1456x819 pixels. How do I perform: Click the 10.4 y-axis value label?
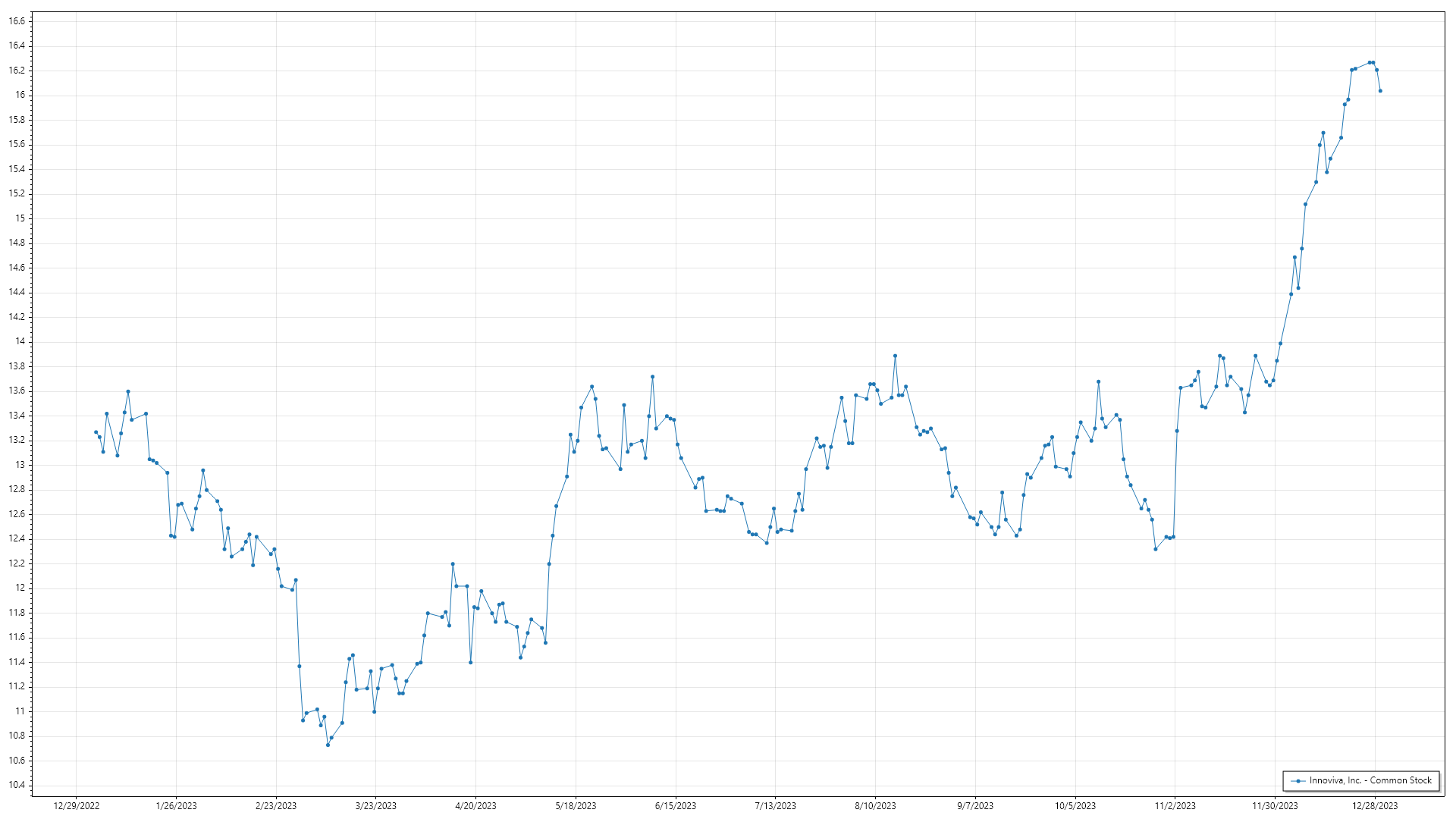point(17,785)
